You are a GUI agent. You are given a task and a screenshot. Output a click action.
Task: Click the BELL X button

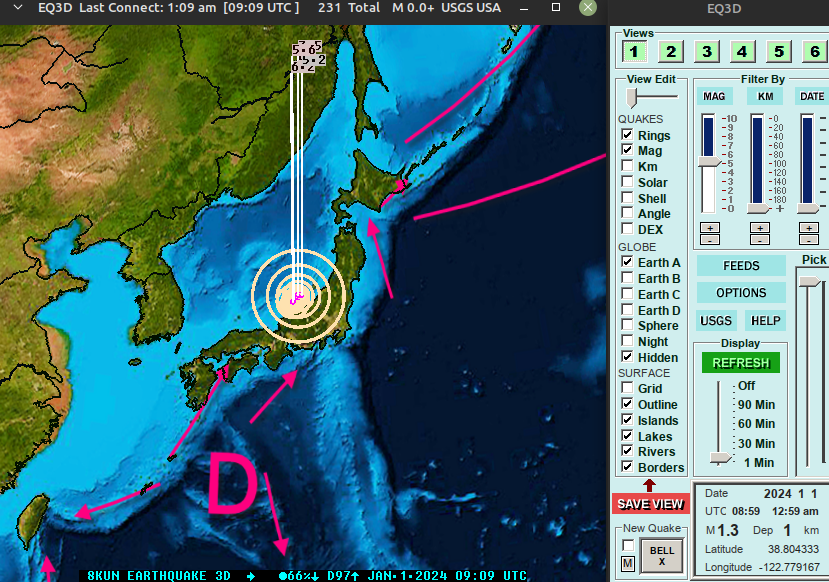tap(661, 556)
